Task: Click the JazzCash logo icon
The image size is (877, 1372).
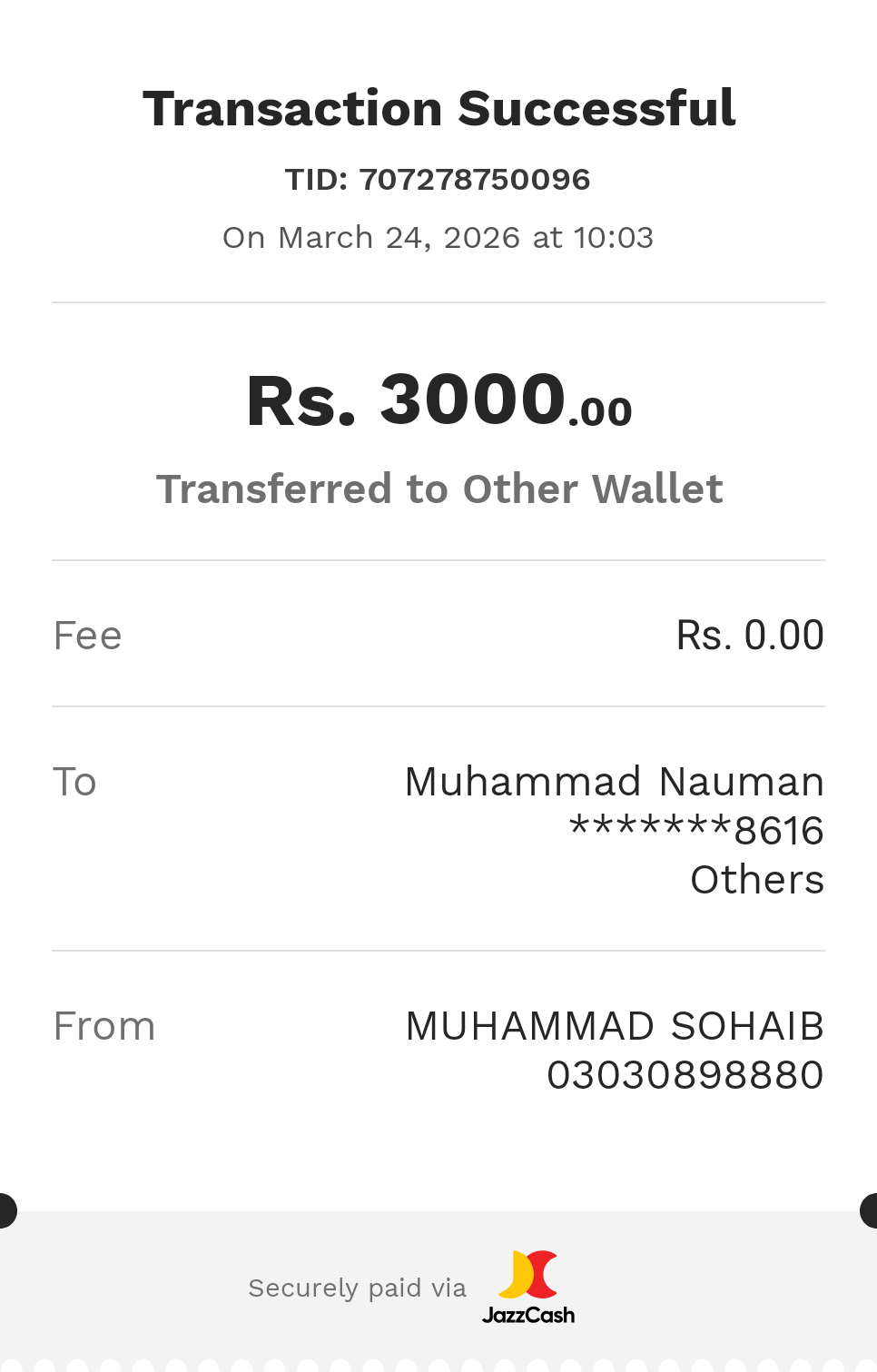Action: click(527, 1274)
